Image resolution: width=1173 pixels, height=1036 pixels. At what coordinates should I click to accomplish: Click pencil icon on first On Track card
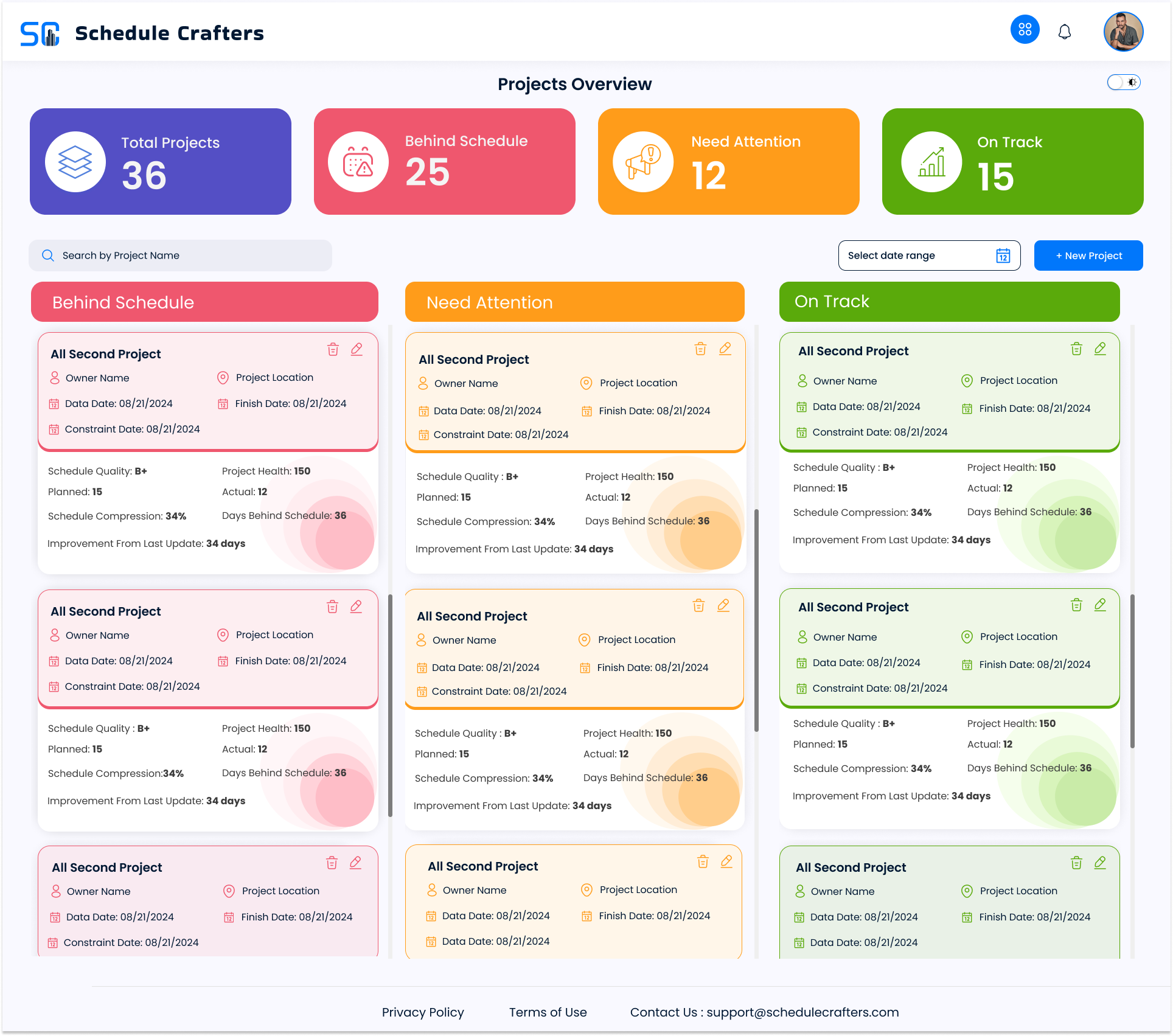[x=1100, y=349]
